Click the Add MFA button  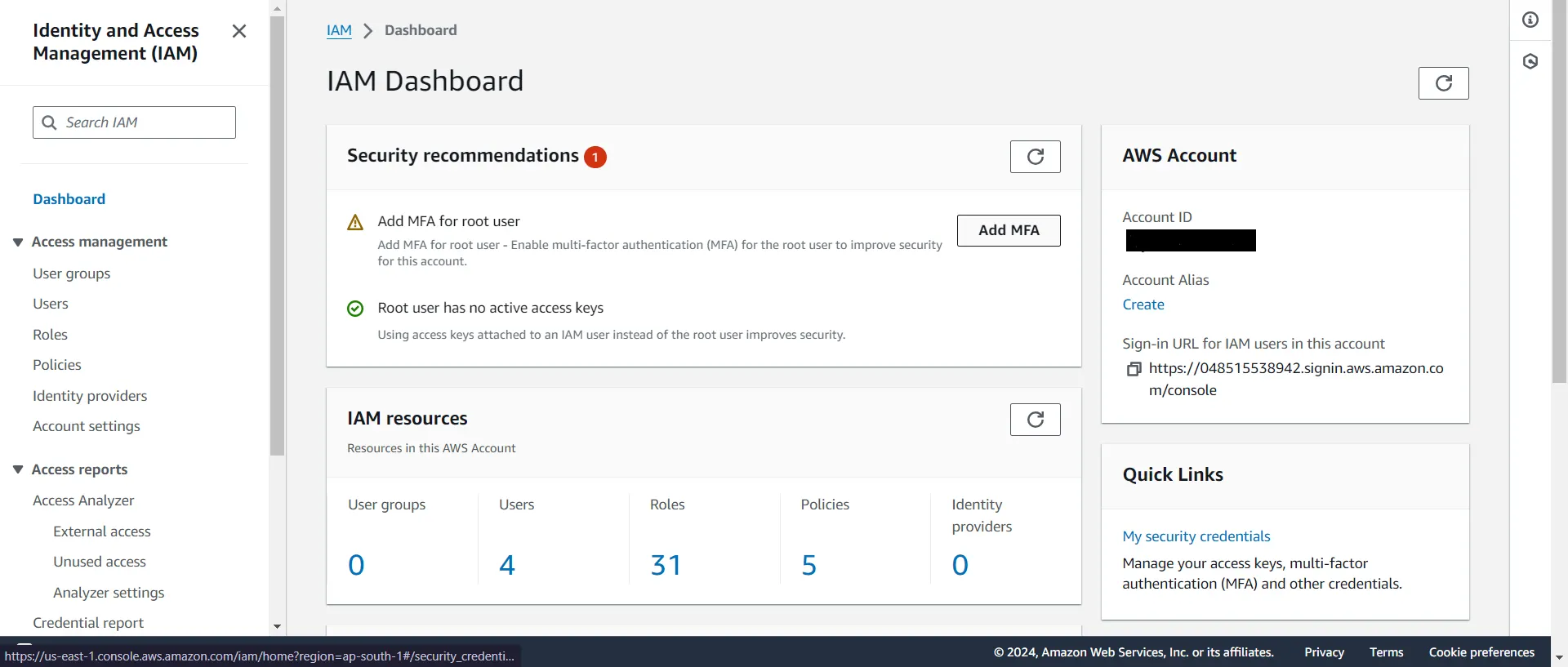pos(1009,230)
